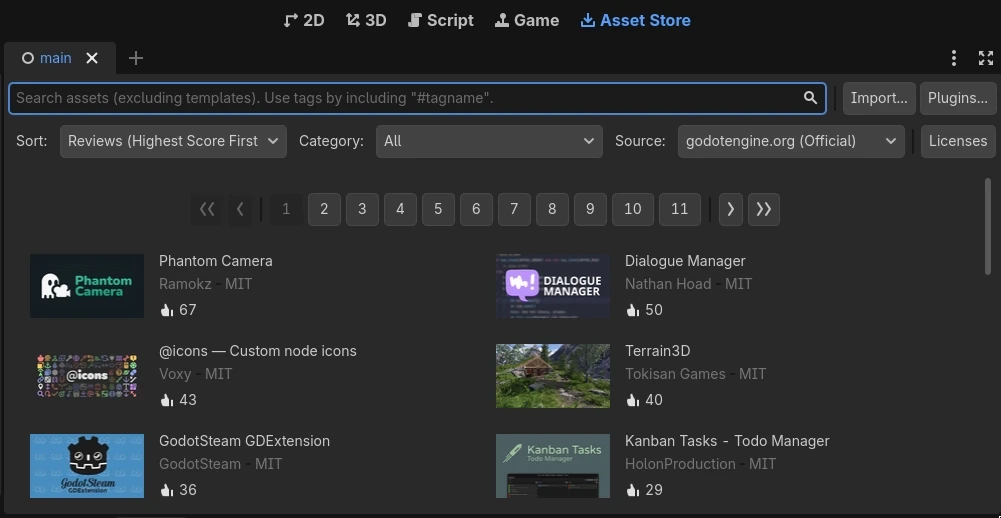Open the GodotSteam GDExtension thumbnail
Screen dimensions: 1001x518
pos(87,466)
